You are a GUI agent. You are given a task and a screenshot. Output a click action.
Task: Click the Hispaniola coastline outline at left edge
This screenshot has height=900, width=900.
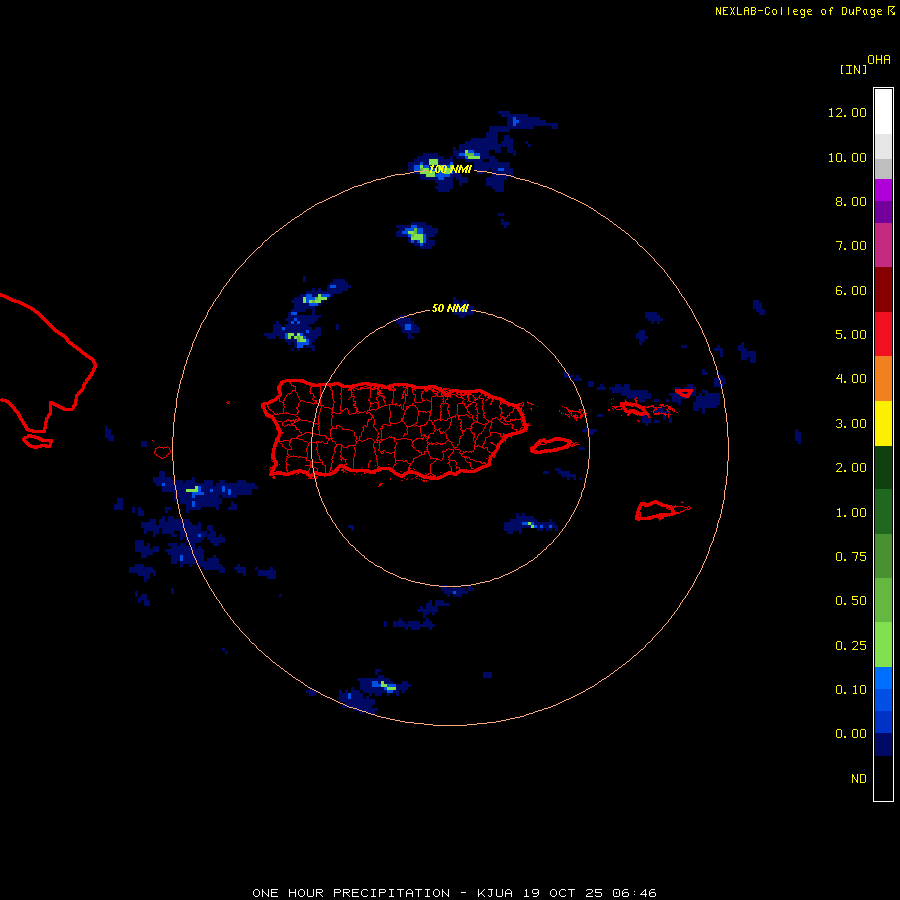pos(48,364)
